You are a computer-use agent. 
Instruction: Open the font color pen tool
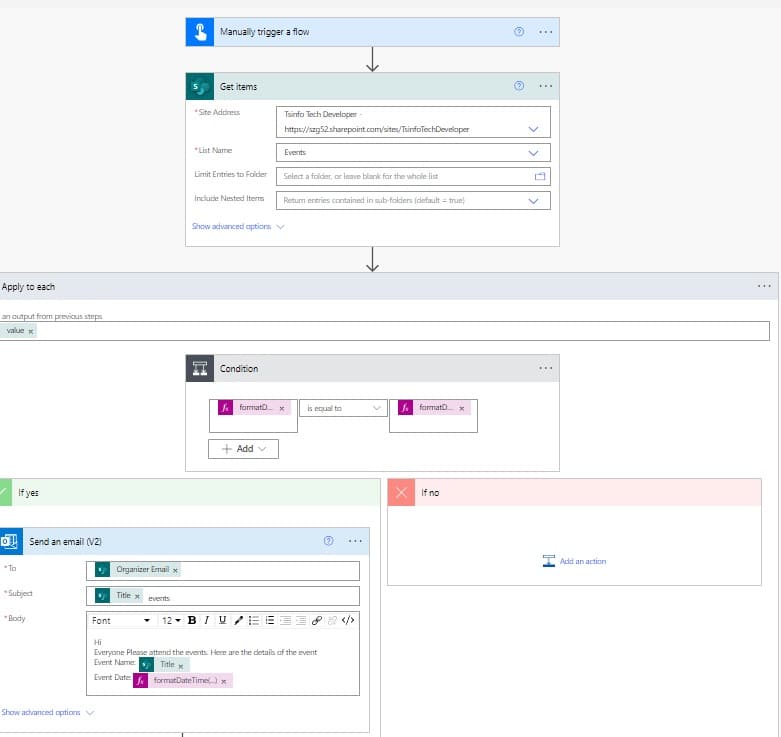coord(239,620)
